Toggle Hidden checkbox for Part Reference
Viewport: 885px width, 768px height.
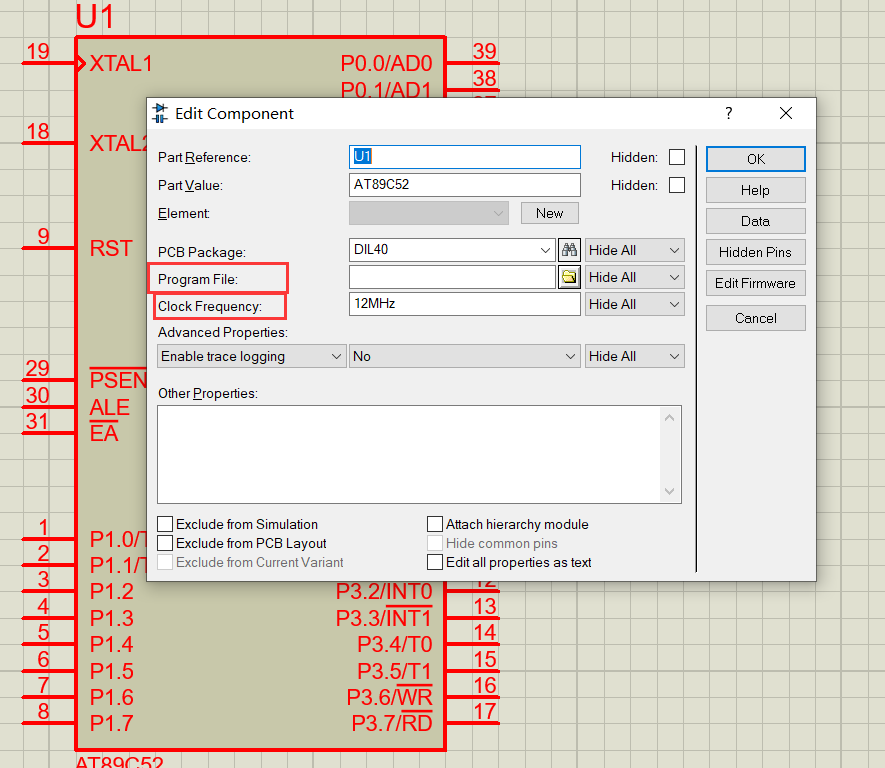coord(677,157)
